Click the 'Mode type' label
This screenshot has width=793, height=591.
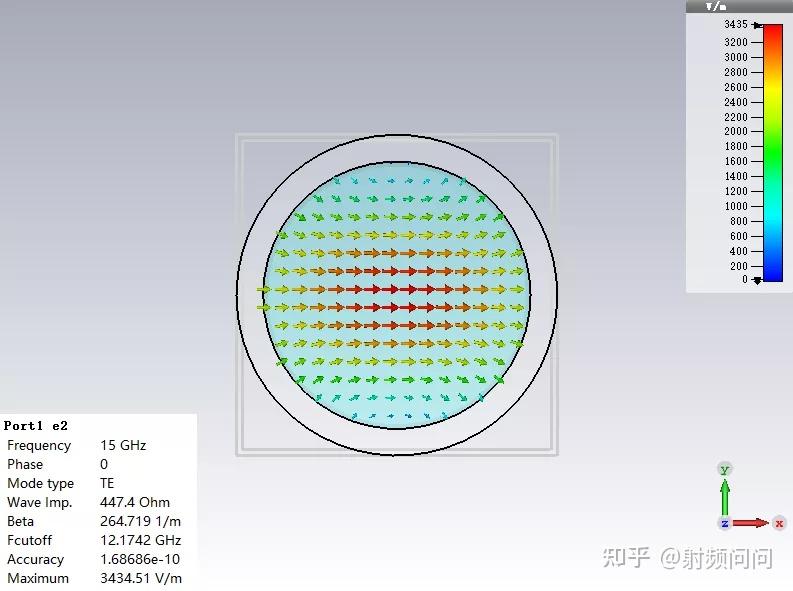point(40,483)
